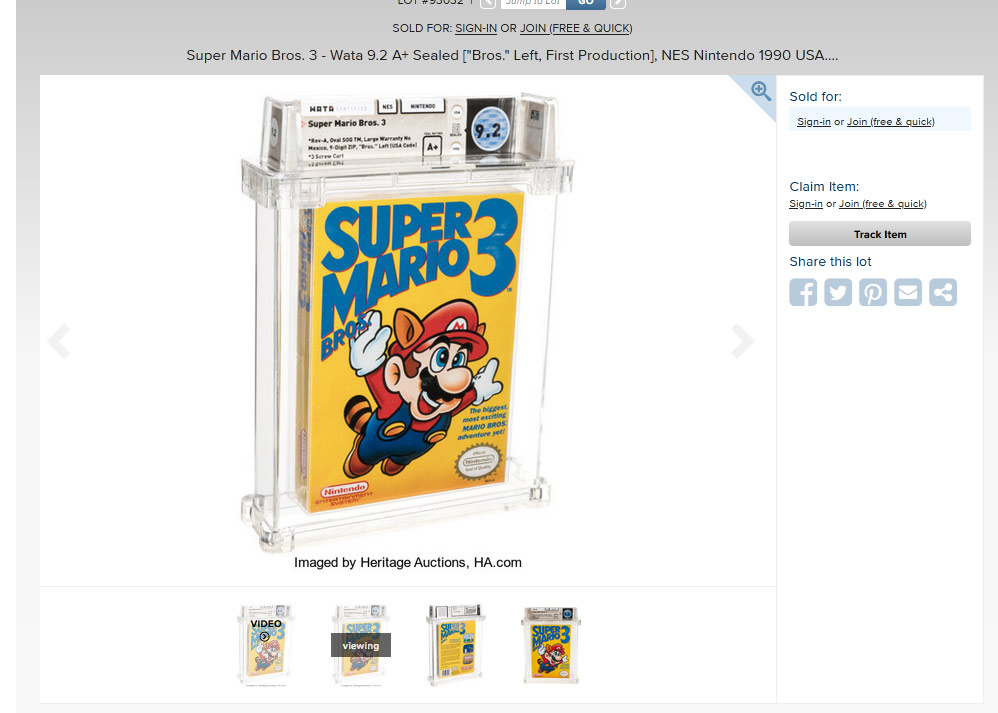Share this lot on Facebook

[803, 292]
